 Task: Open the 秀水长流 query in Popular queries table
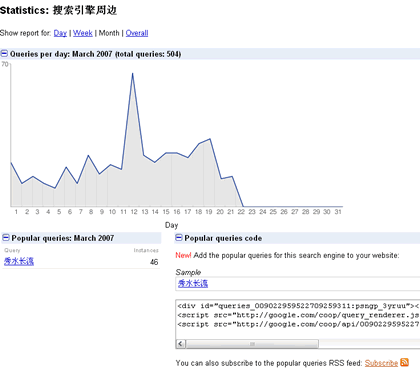coord(19,261)
